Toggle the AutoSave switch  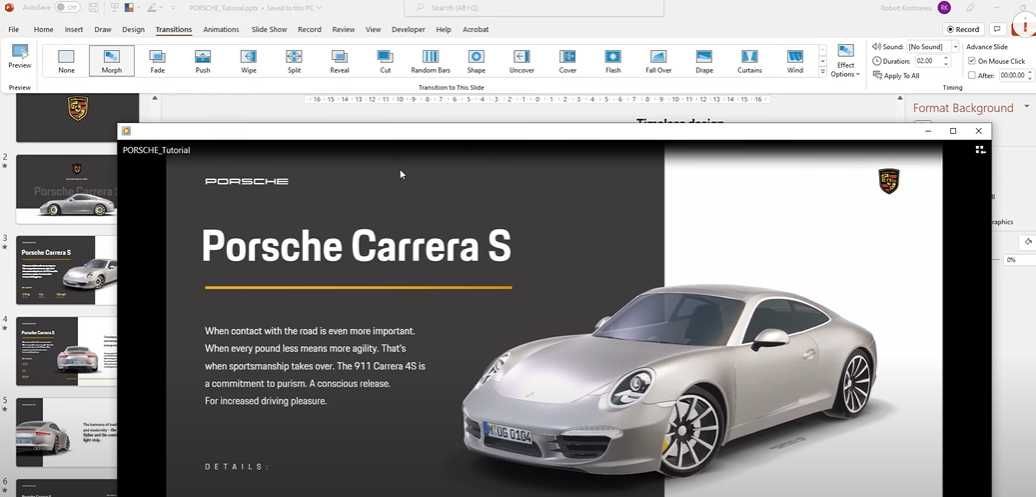tap(67, 8)
